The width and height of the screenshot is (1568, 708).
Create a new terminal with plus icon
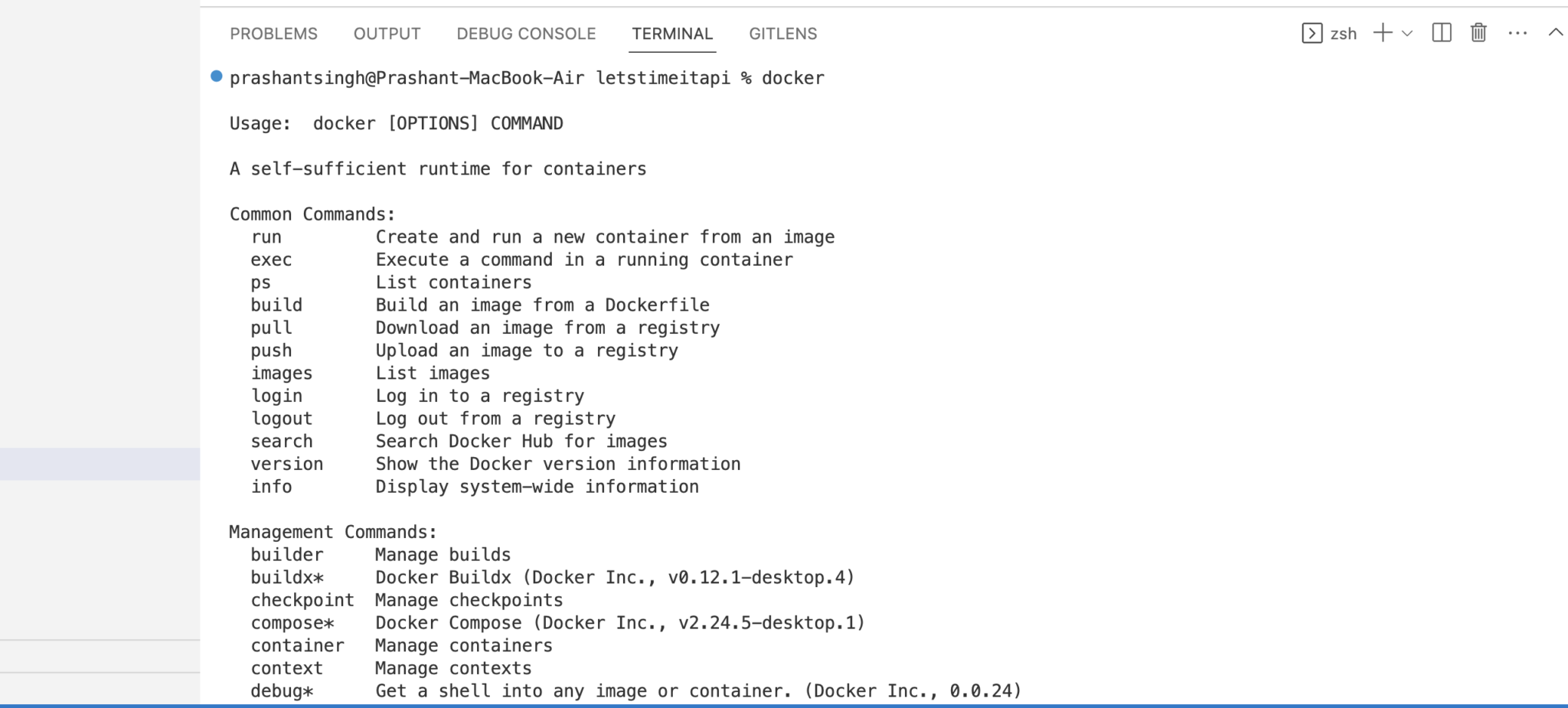coord(1383,33)
